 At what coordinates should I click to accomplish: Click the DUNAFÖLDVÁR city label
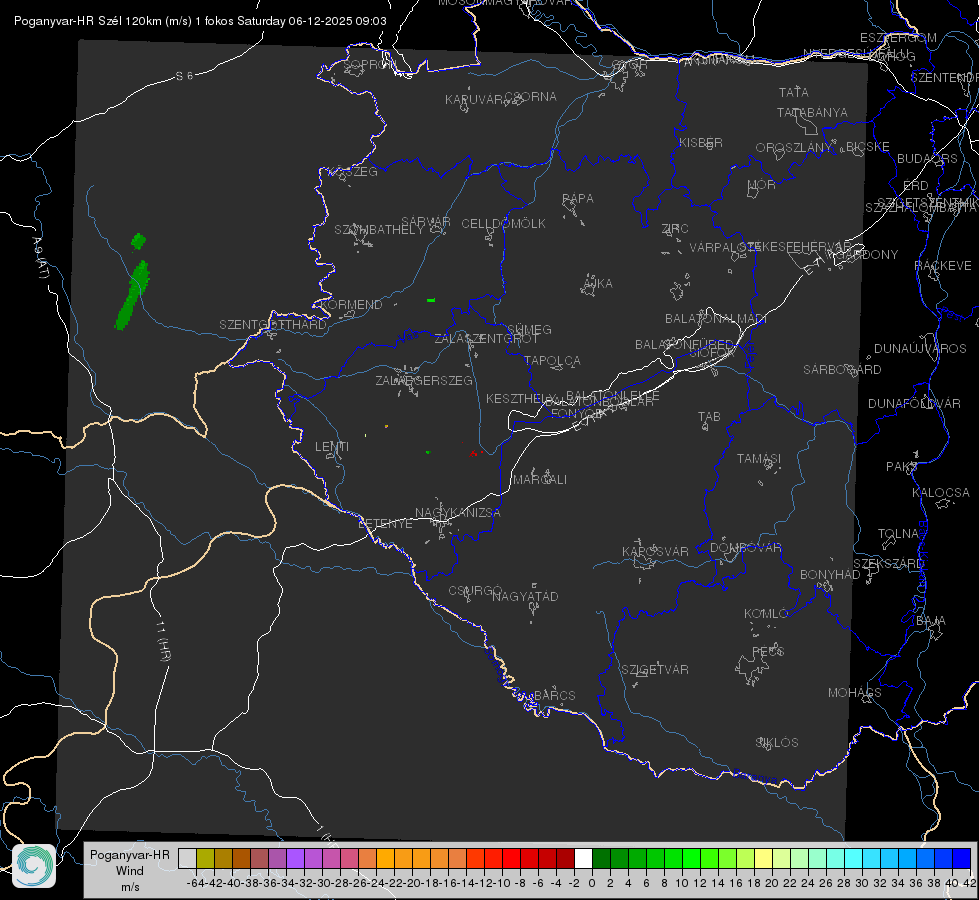click(914, 403)
